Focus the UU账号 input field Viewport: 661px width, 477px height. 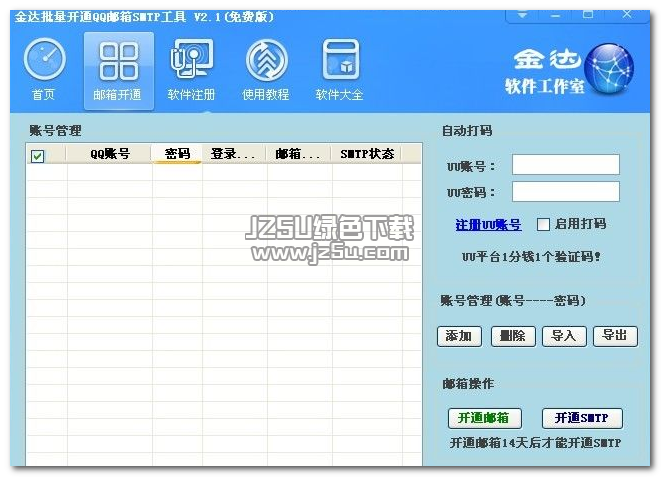[x=566, y=164]
